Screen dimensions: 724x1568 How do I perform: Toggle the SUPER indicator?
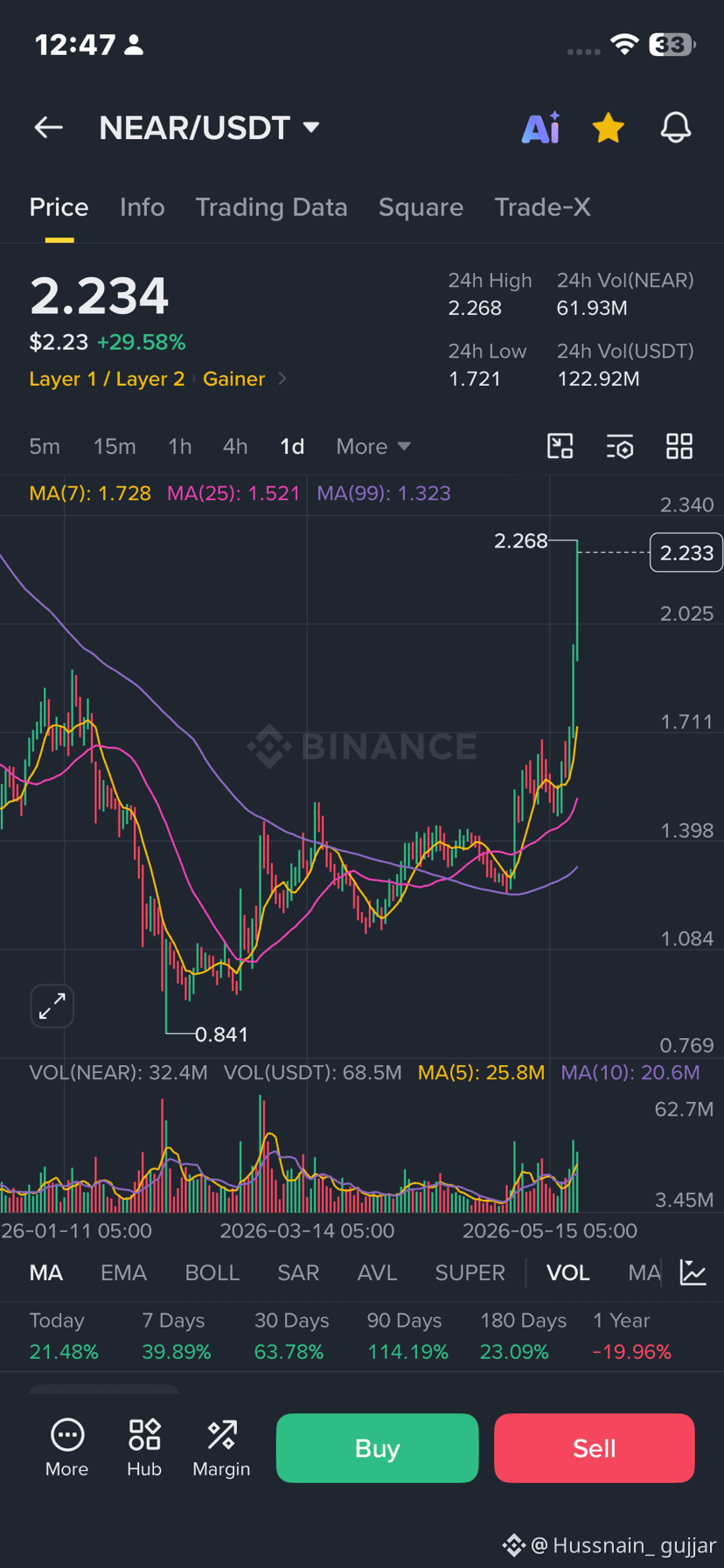pyautogui.click(x=470, y=1272)
